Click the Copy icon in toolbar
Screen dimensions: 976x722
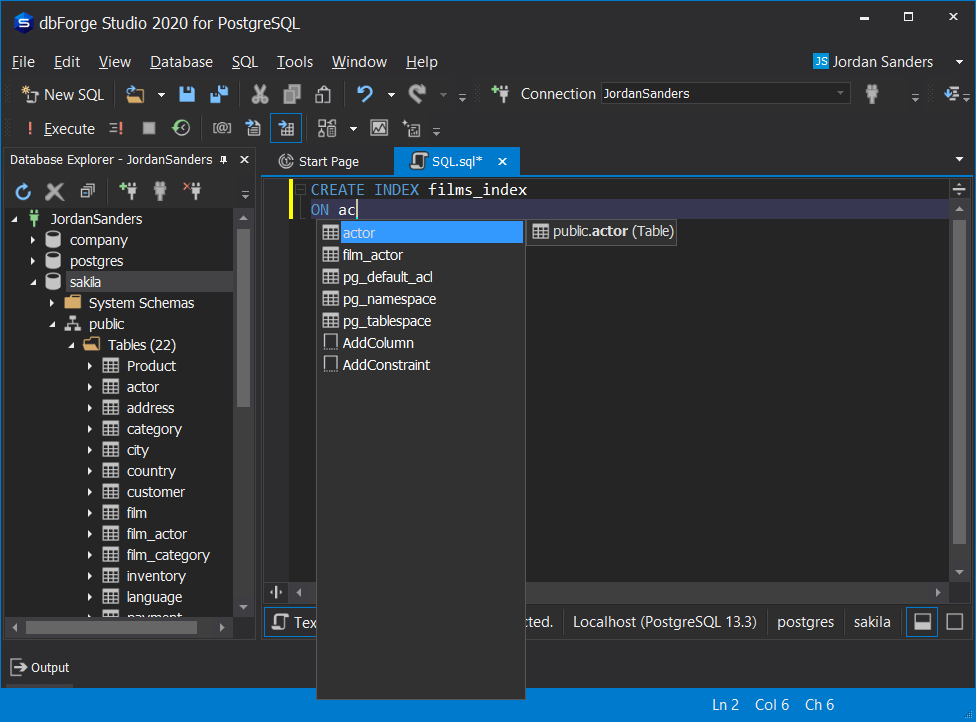(x=292, y=95)
